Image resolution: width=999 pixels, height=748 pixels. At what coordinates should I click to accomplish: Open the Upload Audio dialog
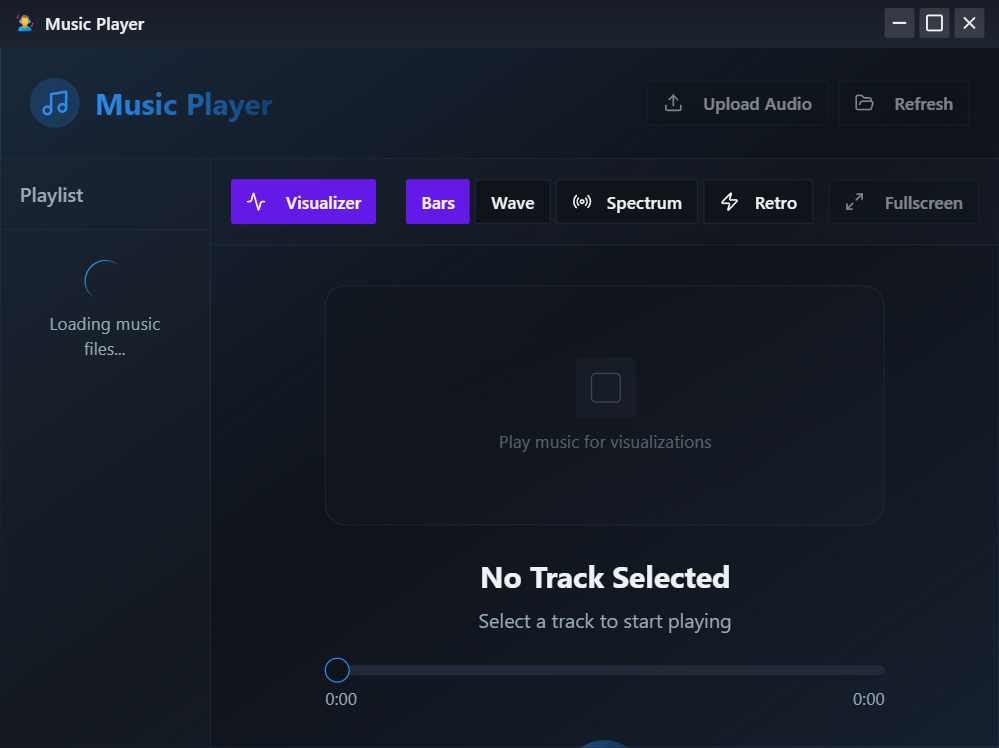738,103
